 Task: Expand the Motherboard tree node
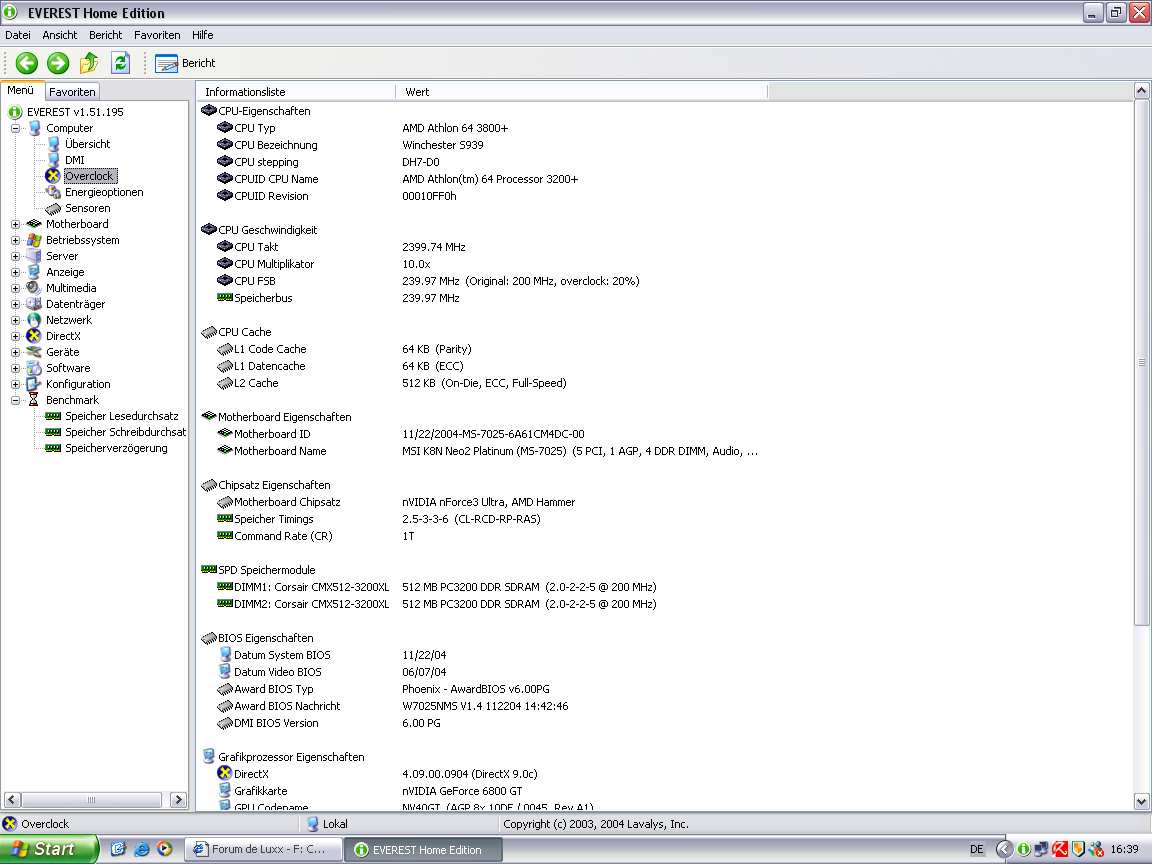[x=15, y=224]
